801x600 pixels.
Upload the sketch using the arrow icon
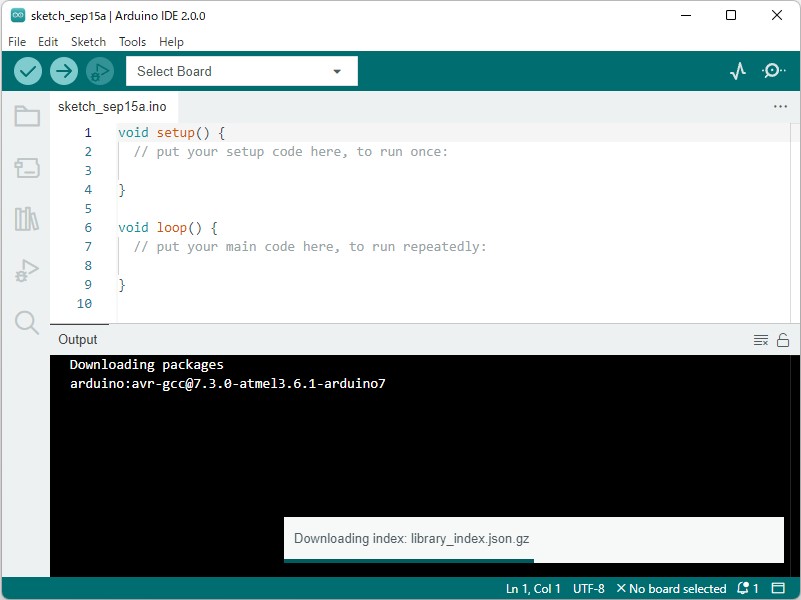62,71
